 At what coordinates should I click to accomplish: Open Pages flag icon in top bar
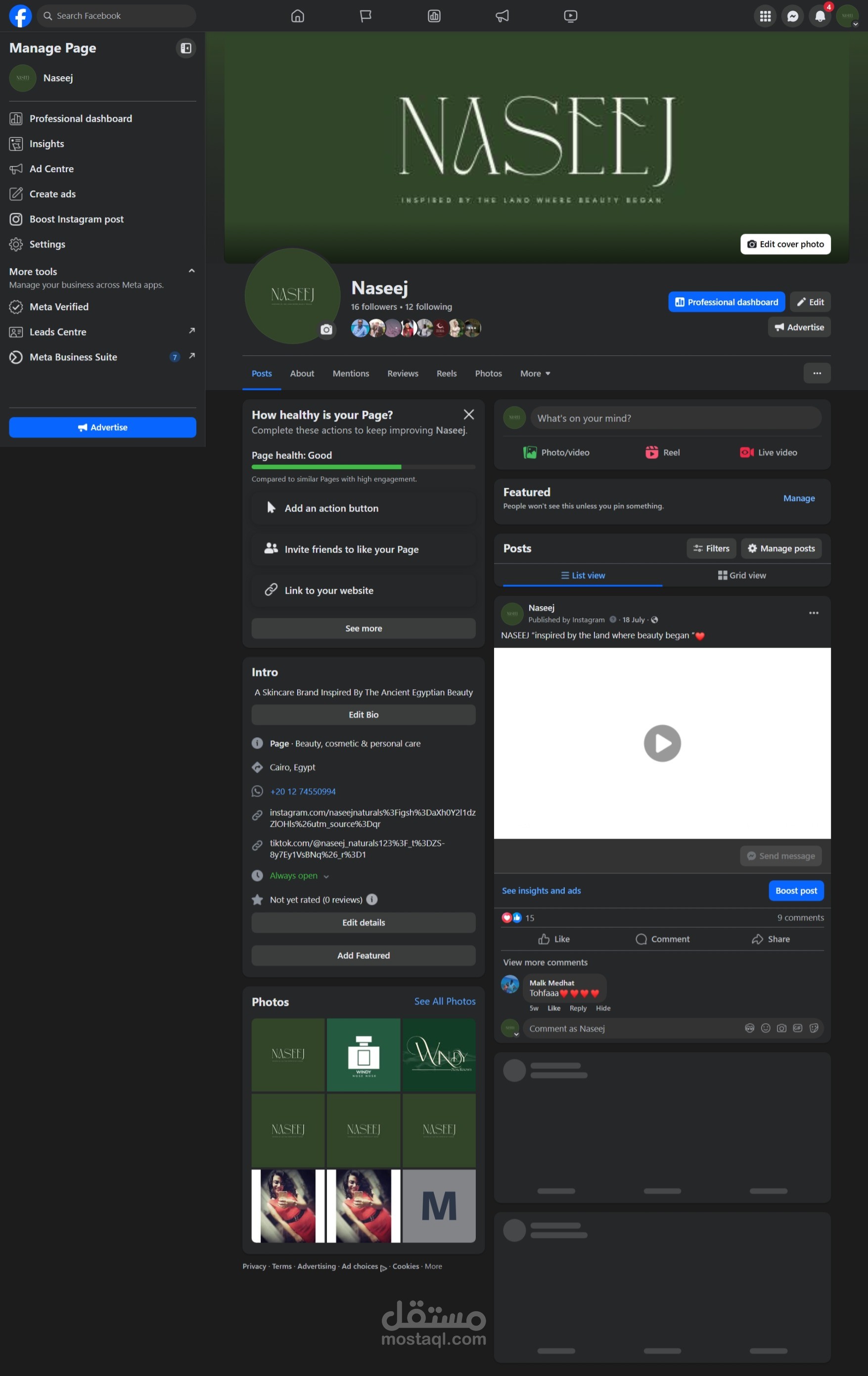(365, 16)
